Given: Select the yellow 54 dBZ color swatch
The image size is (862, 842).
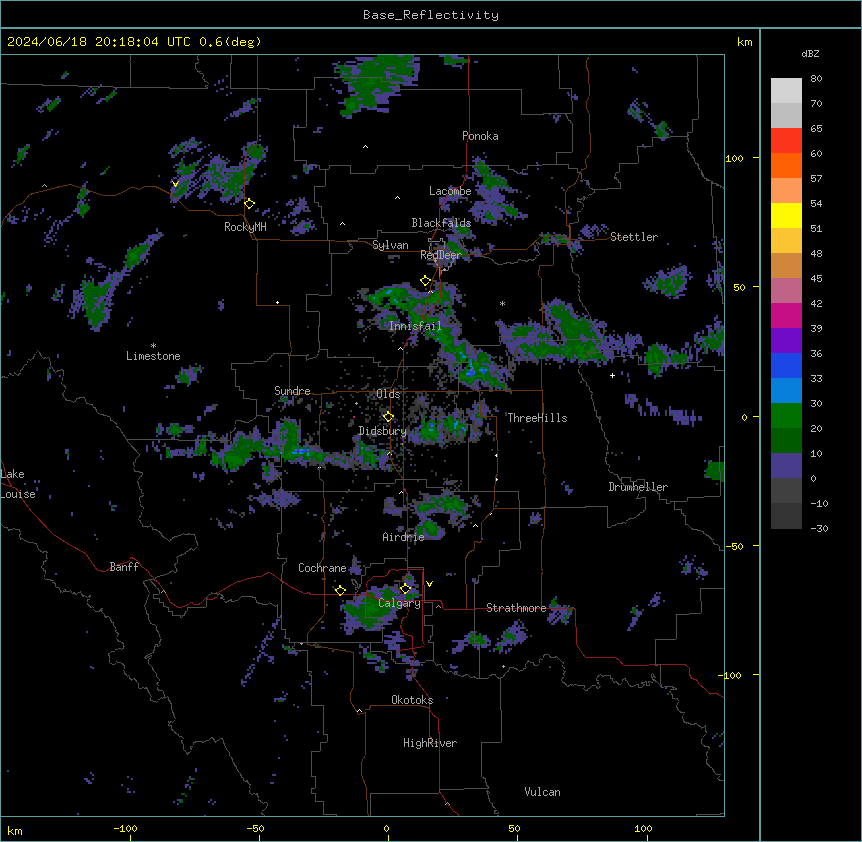Looking at the screenshot, I should (x=786, y=215).
